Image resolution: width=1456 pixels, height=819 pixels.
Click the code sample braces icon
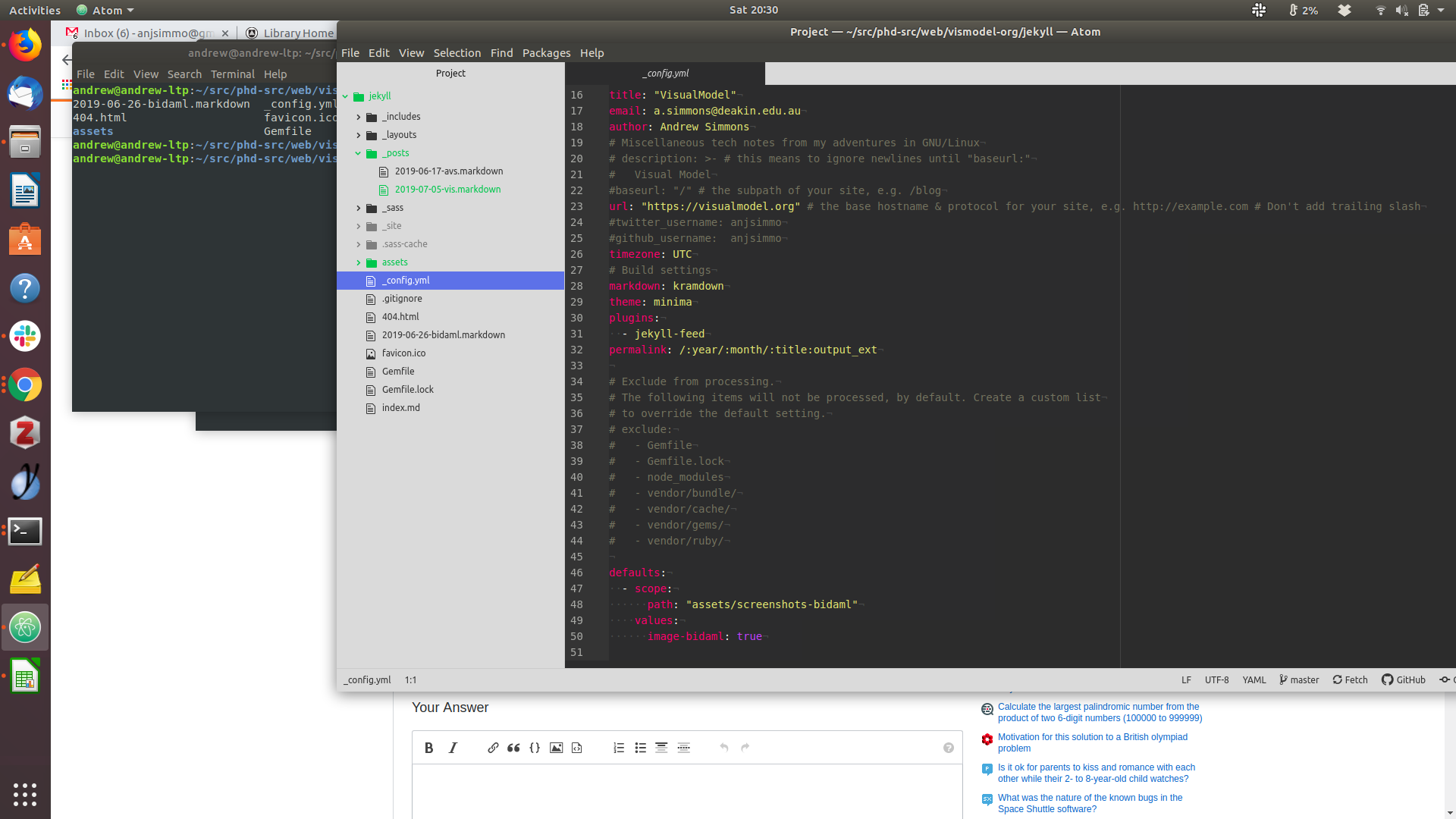point(535,748)
